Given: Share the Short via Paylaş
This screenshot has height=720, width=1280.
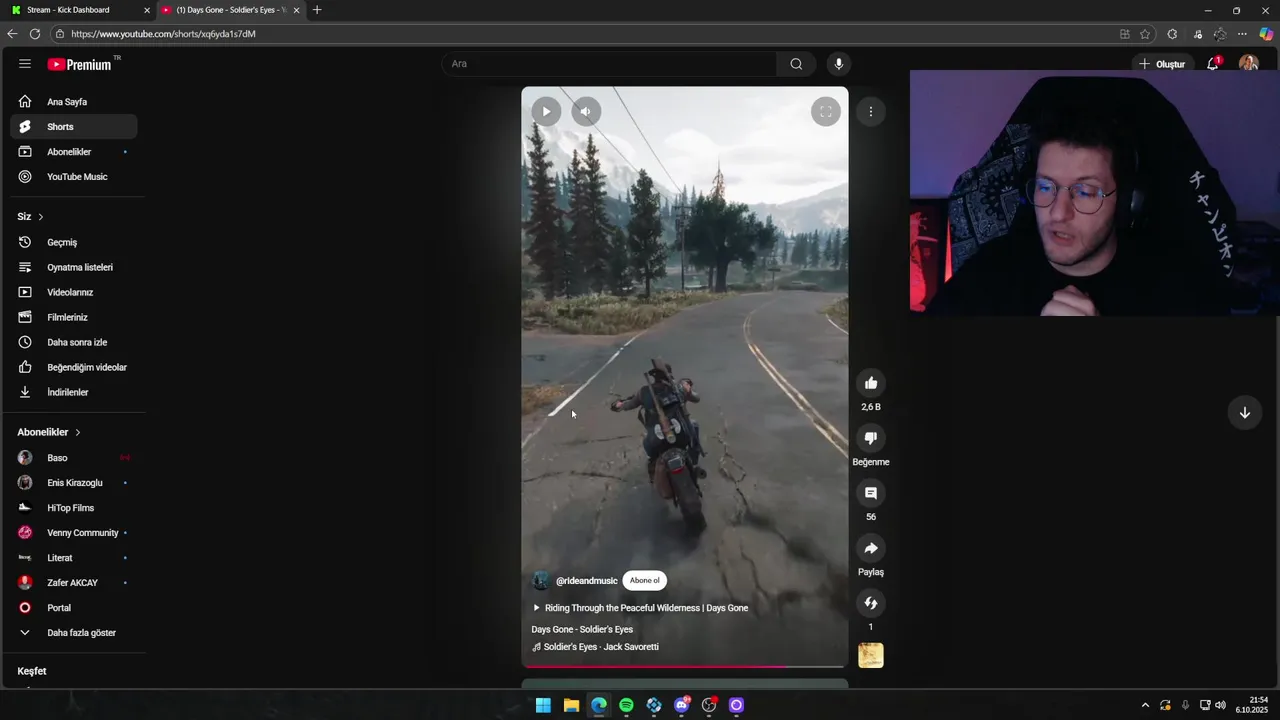Looking at the screenshot, I should (x=871, y=548).
